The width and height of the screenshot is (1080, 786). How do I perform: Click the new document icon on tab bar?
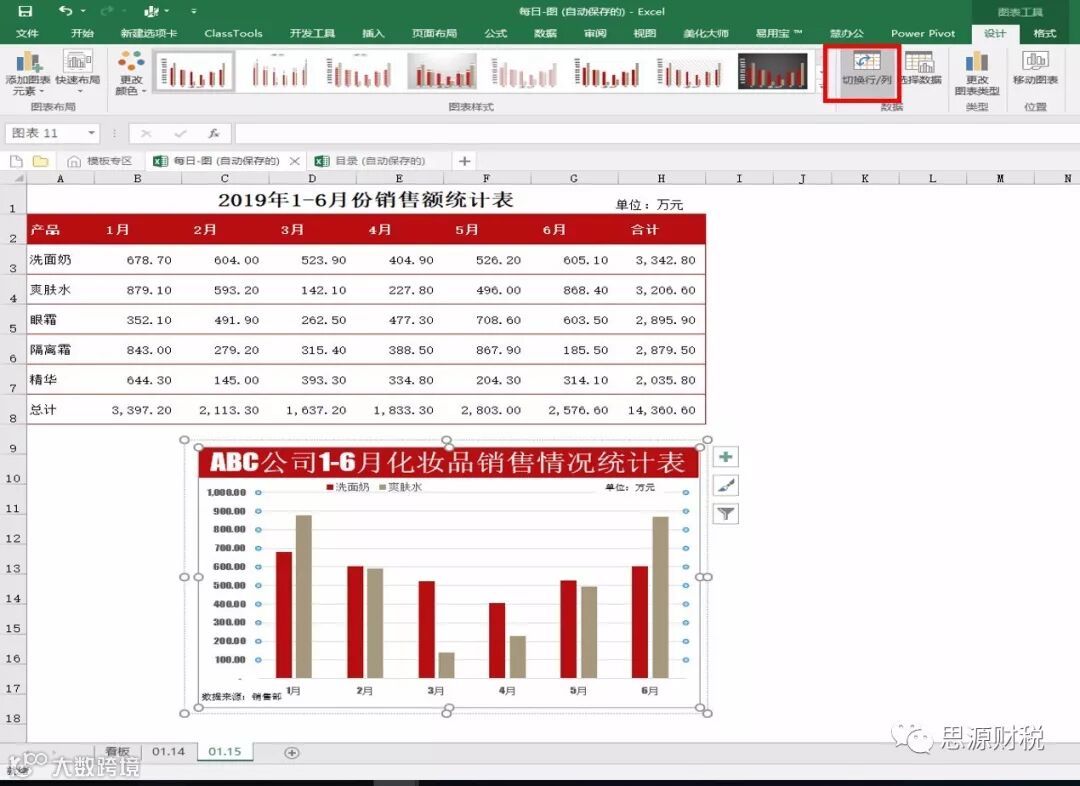(x=17, y=161)
